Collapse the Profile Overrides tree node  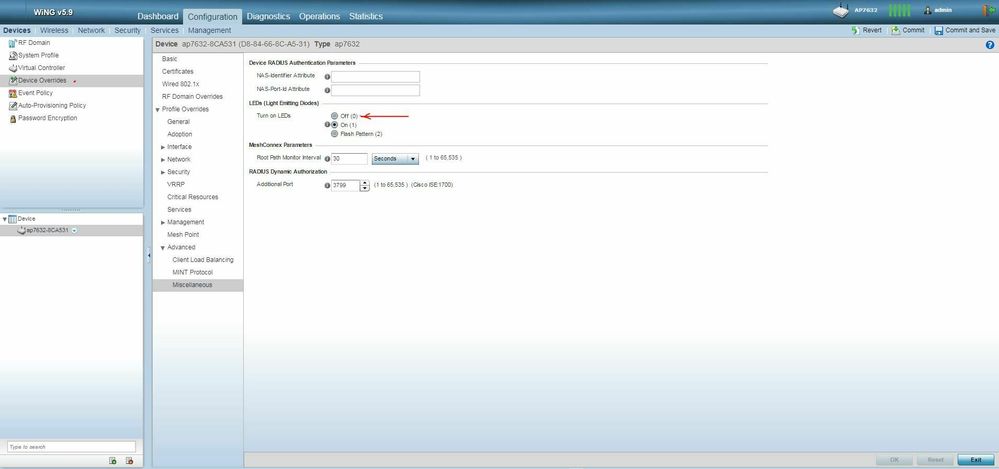[x=157, y=110]
